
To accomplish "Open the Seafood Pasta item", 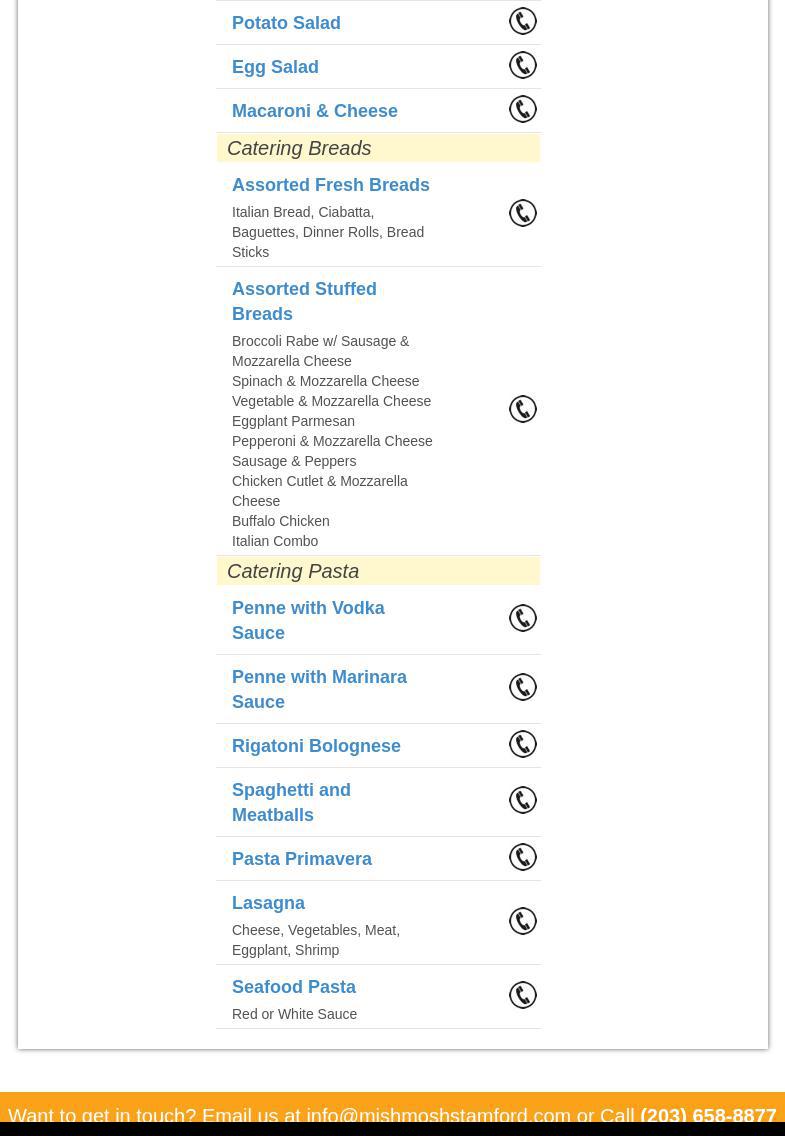I will (293, 987).
